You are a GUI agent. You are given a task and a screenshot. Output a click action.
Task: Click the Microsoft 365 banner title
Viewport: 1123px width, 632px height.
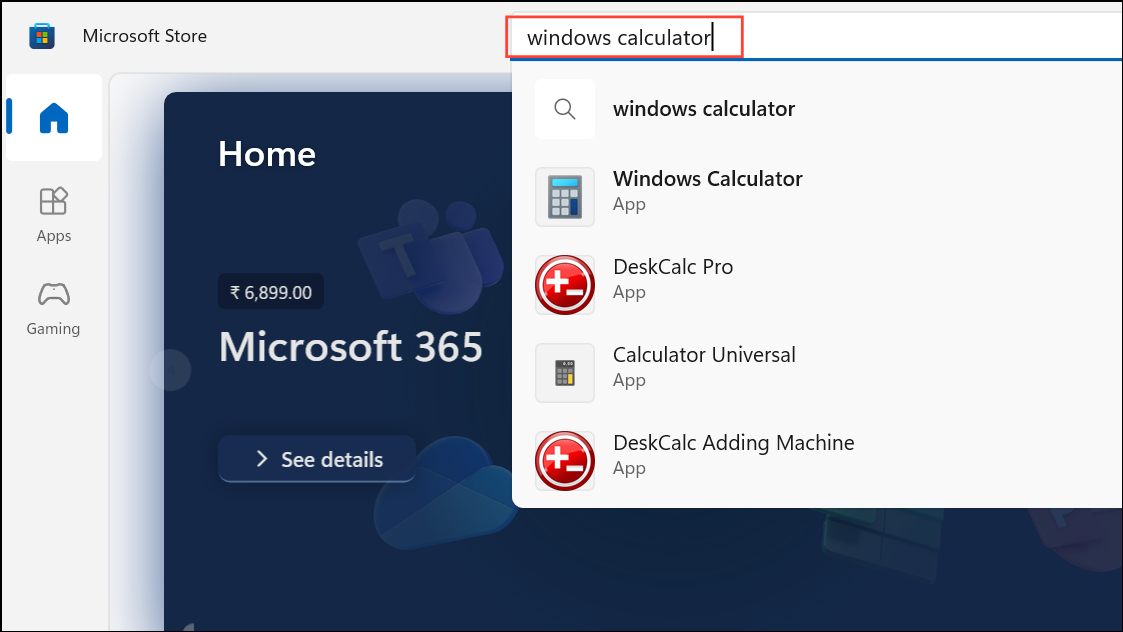click(350, 347)
